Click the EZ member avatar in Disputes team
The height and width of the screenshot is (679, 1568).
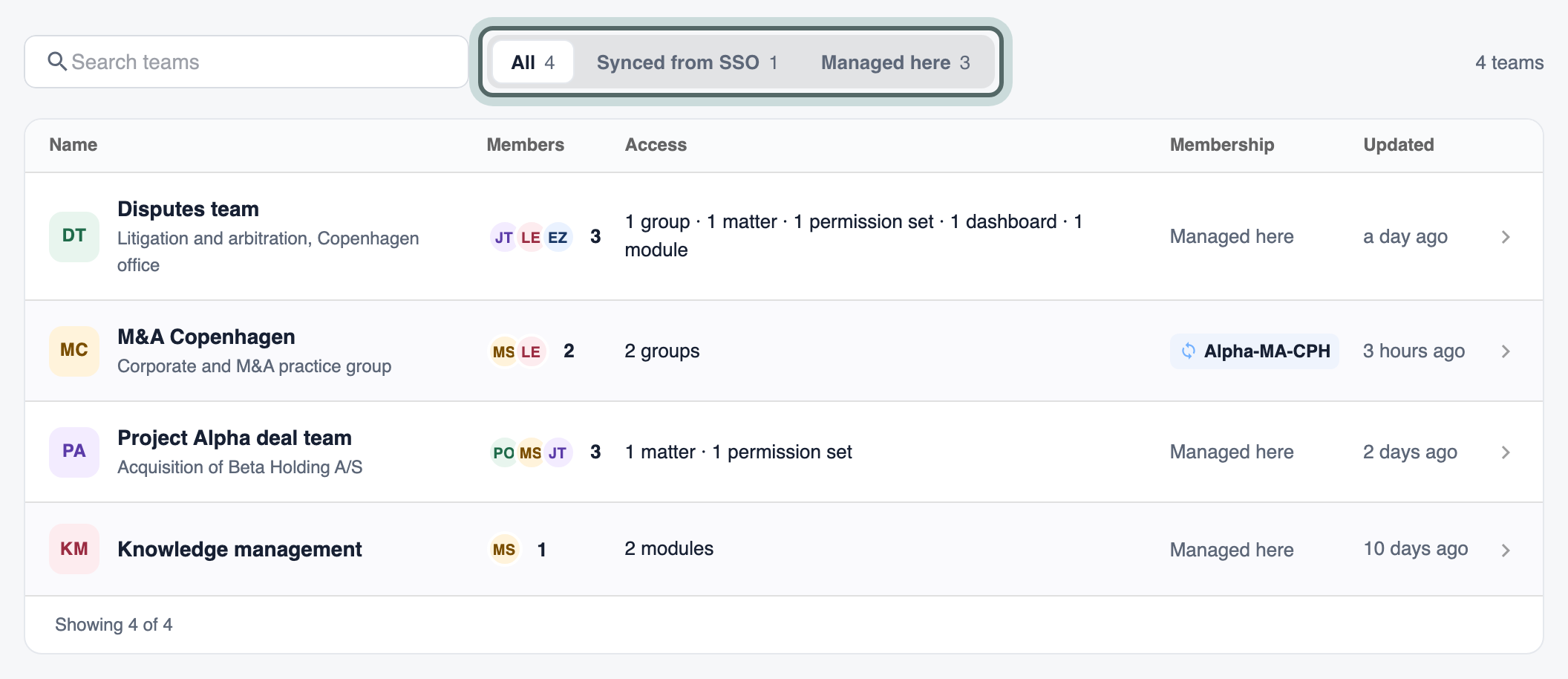click(x=558, y=237)
